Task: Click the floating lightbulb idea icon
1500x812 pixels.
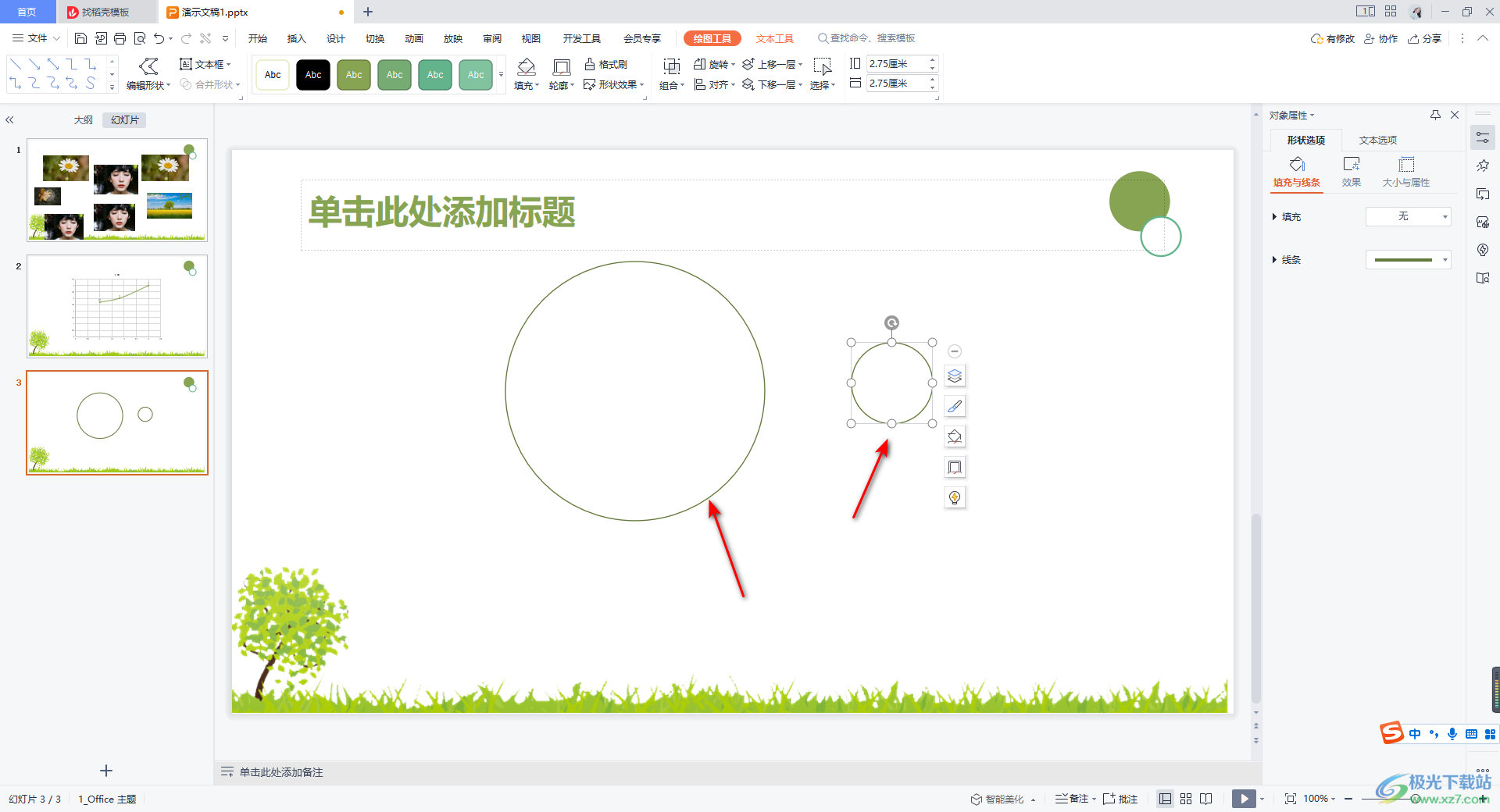Action: [x=955, y=498]
